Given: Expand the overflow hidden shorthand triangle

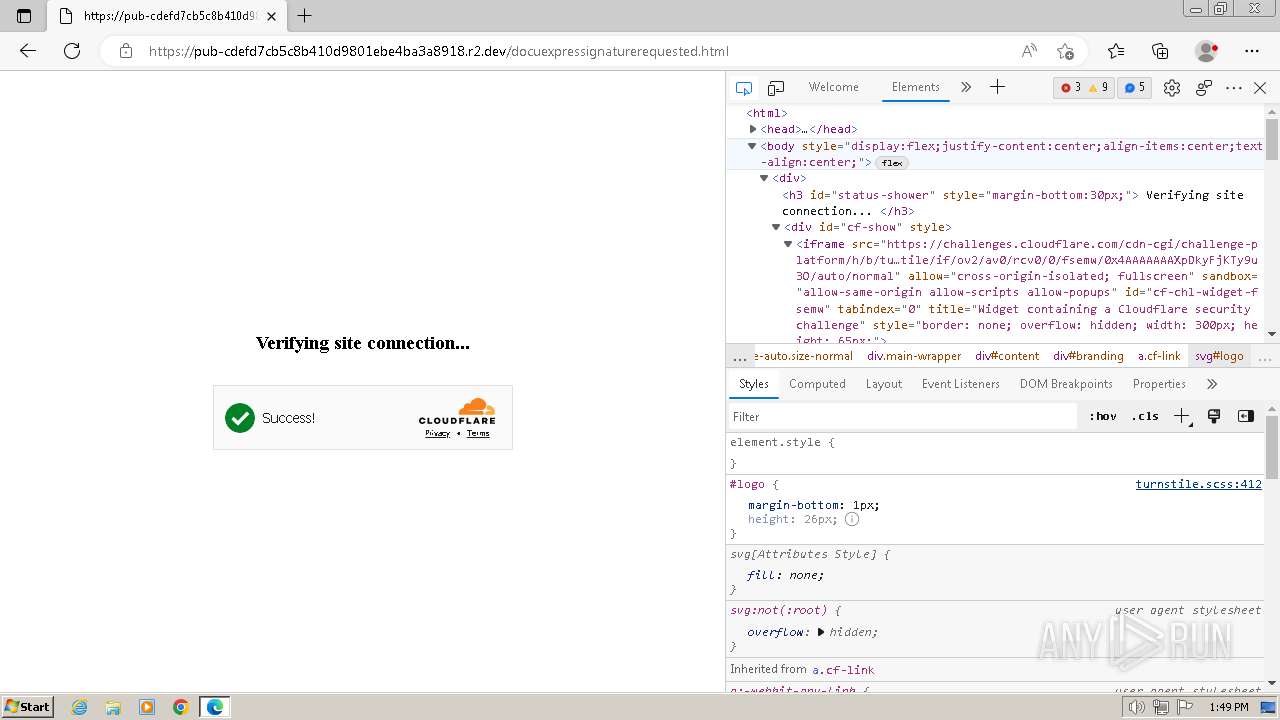Looking at the screenshot, I should coord(821,632).
